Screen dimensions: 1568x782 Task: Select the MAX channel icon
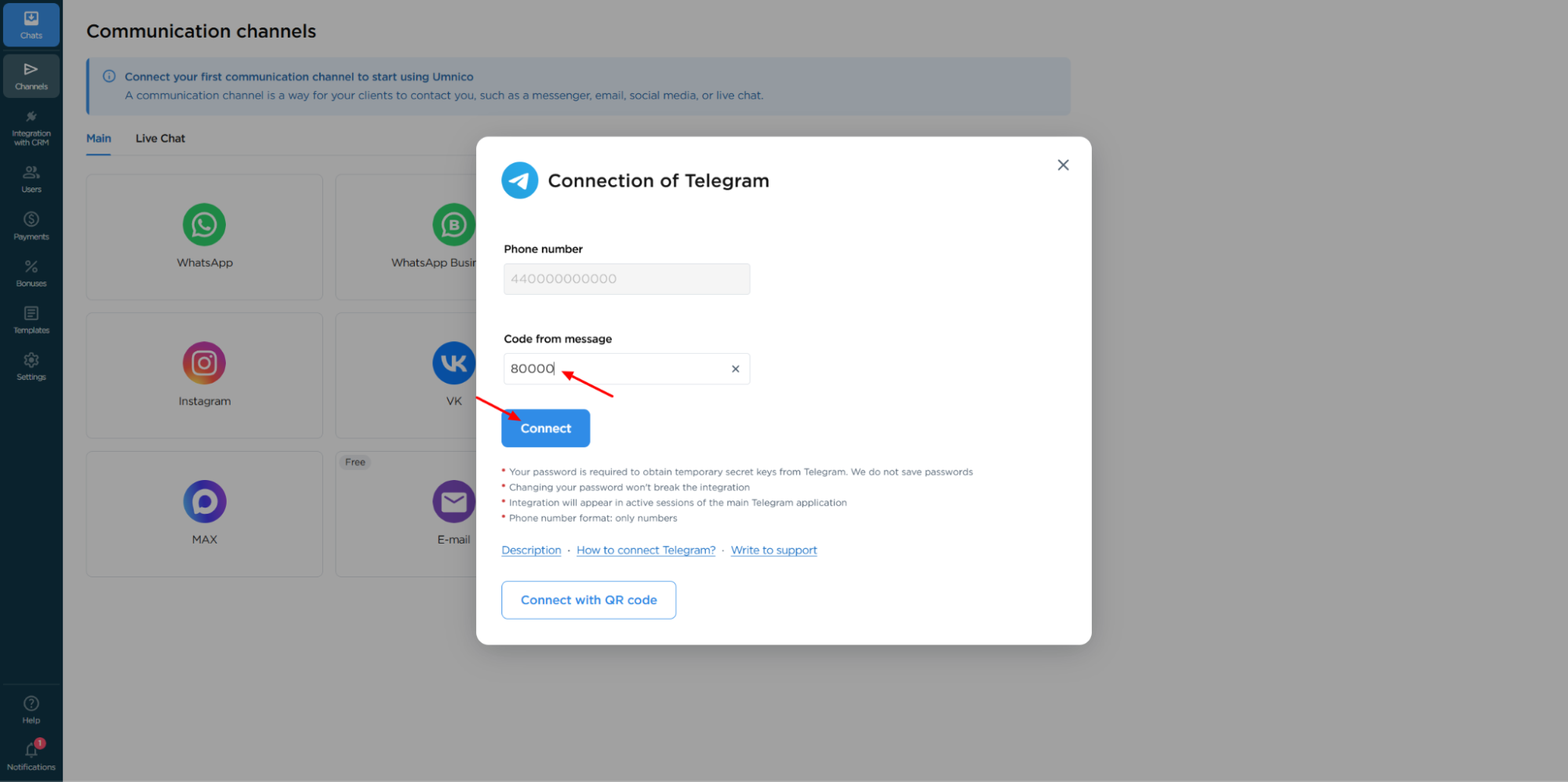click(205, 501)
